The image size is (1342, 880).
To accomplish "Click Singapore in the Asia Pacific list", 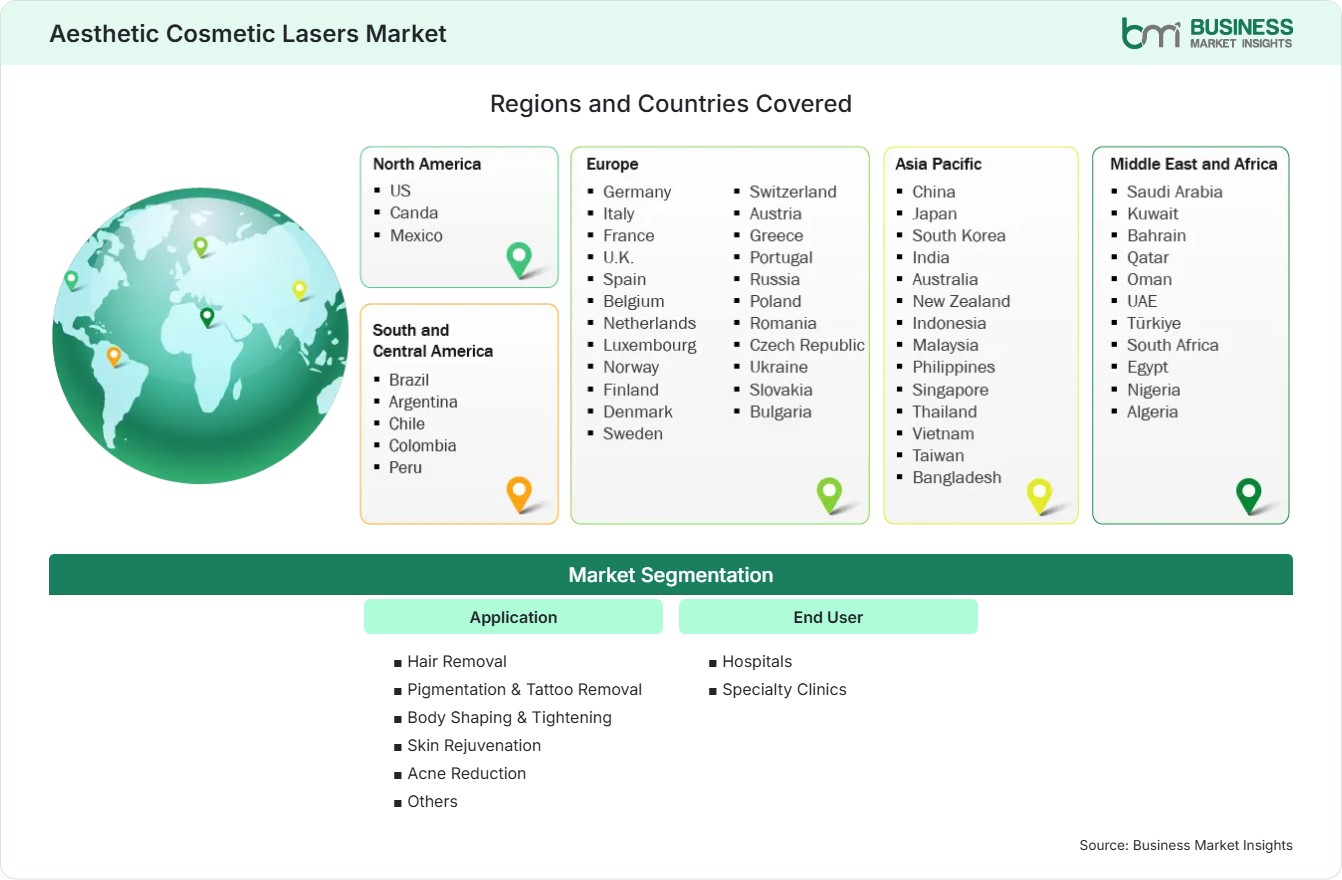I will (950, 389).
